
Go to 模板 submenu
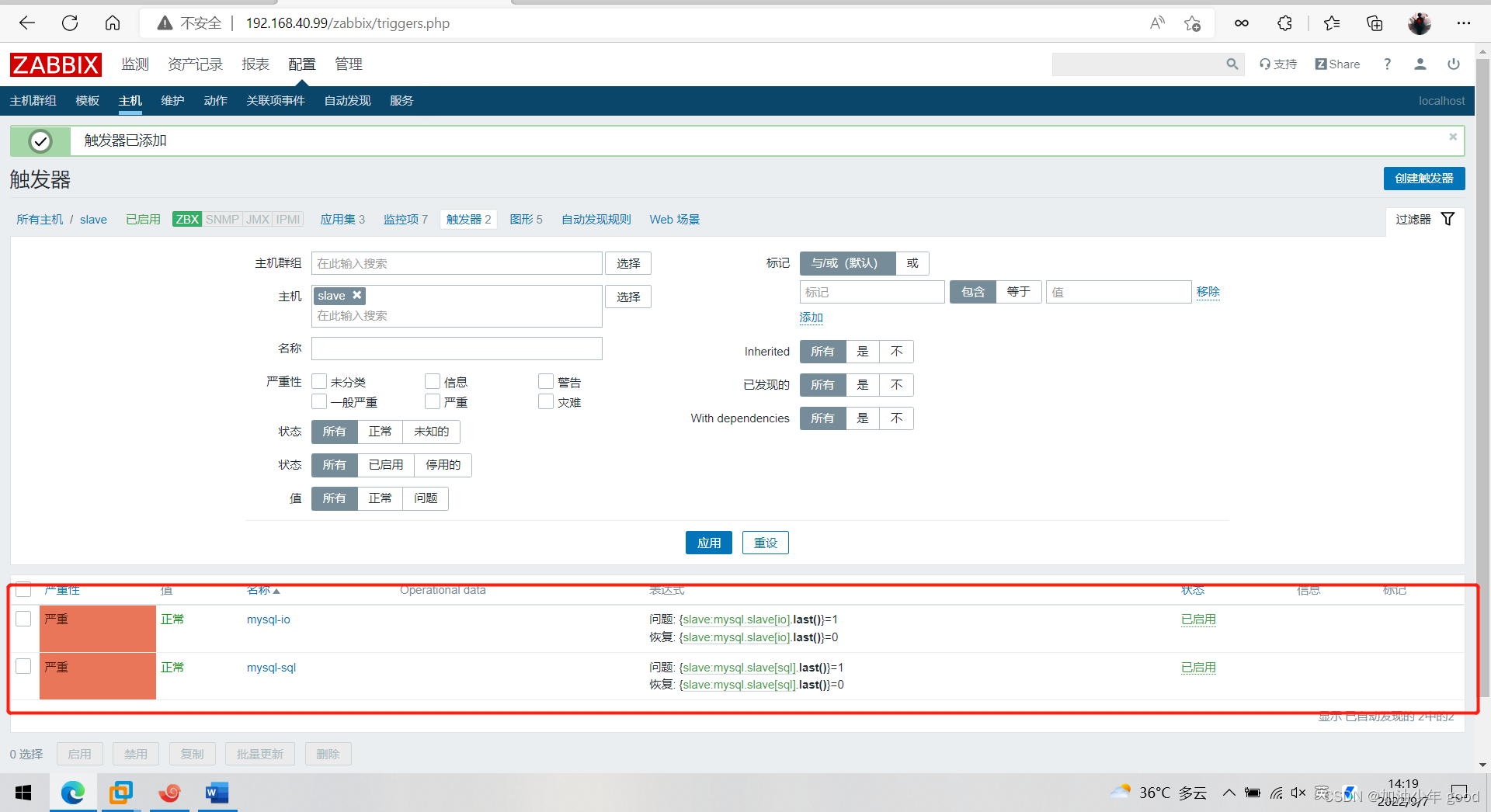(x=88, y=101)
